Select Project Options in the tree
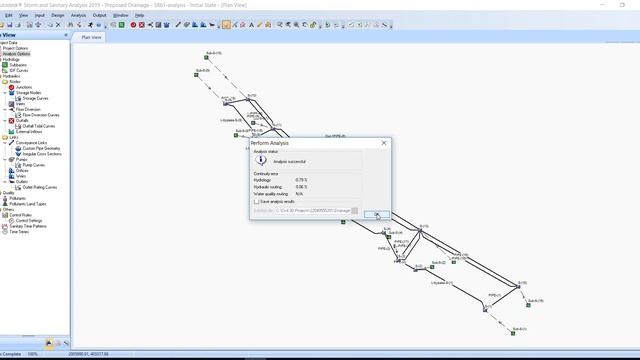Image resolution: width=640 pixels, height=360 pixels. [x=16, y=48]
